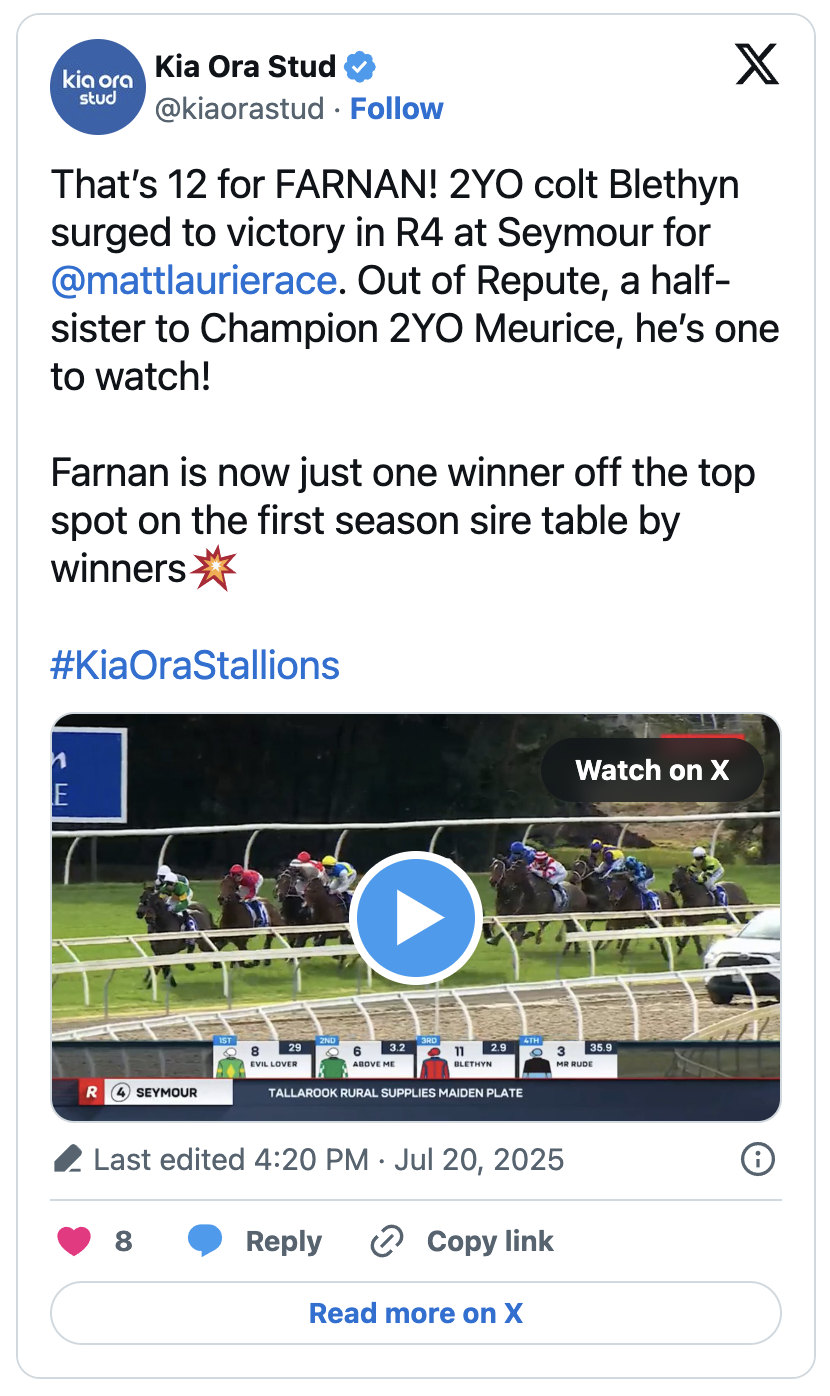Open the Kia Ora Stud display name
Viewport: 830px width, 1396px height.
pyautogui.click(x=245, y=67)
